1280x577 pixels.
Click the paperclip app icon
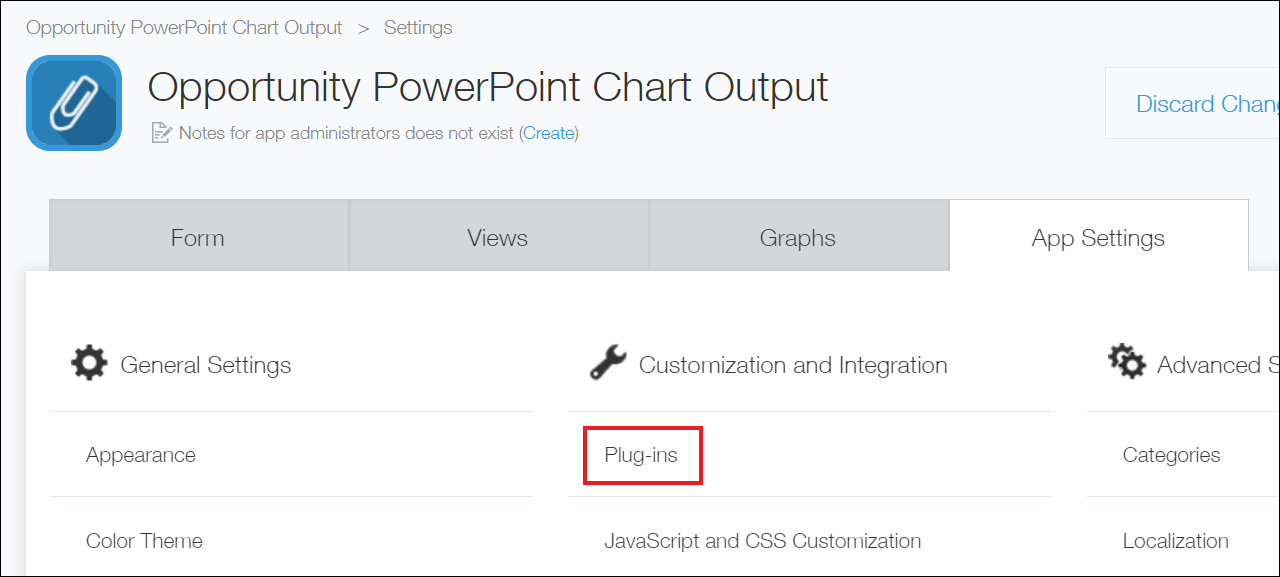[x=74, y=103]
